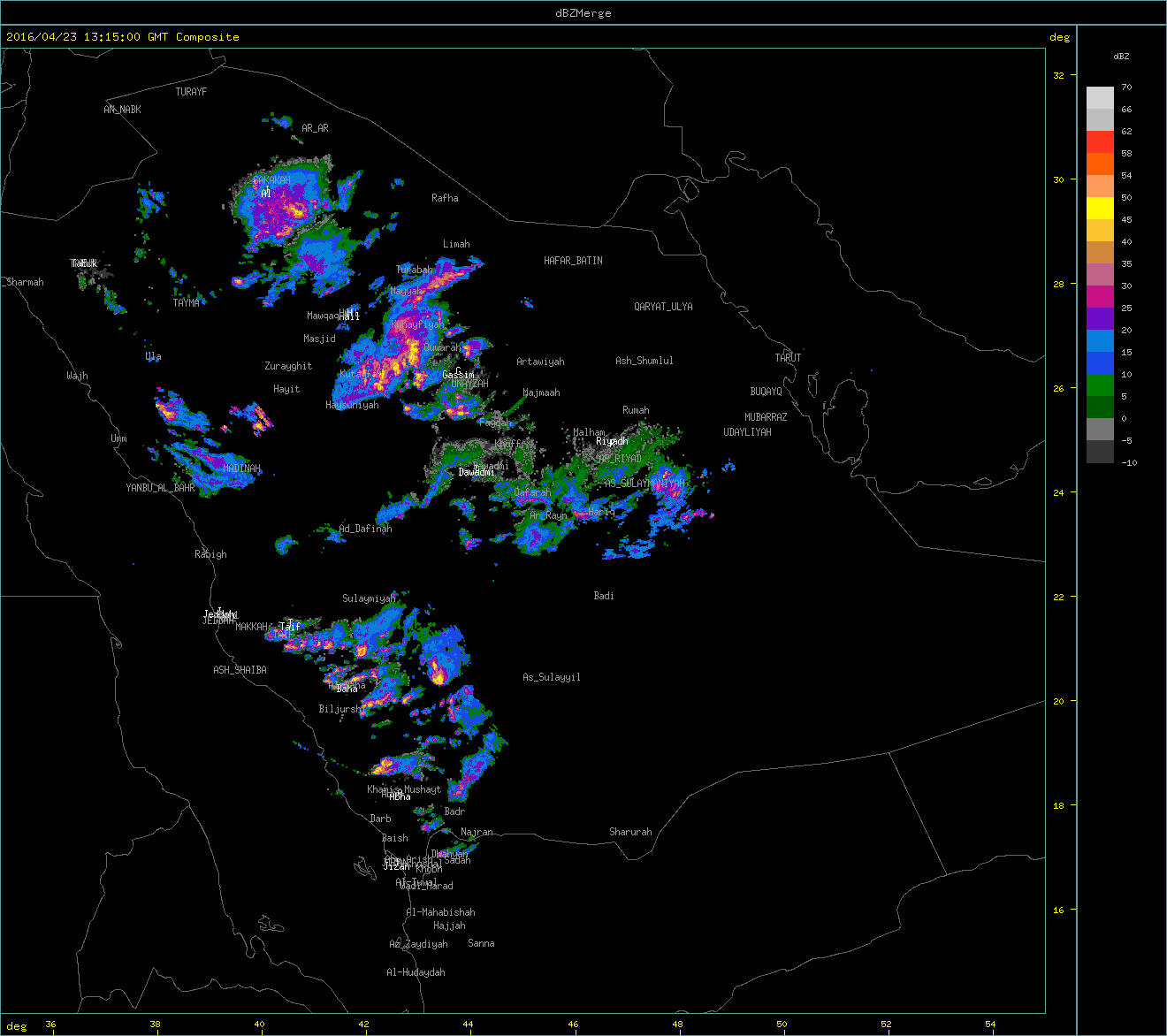The image size is (1167, 1036).
Task: Select the Hayit label
Action: pos(286,389)
